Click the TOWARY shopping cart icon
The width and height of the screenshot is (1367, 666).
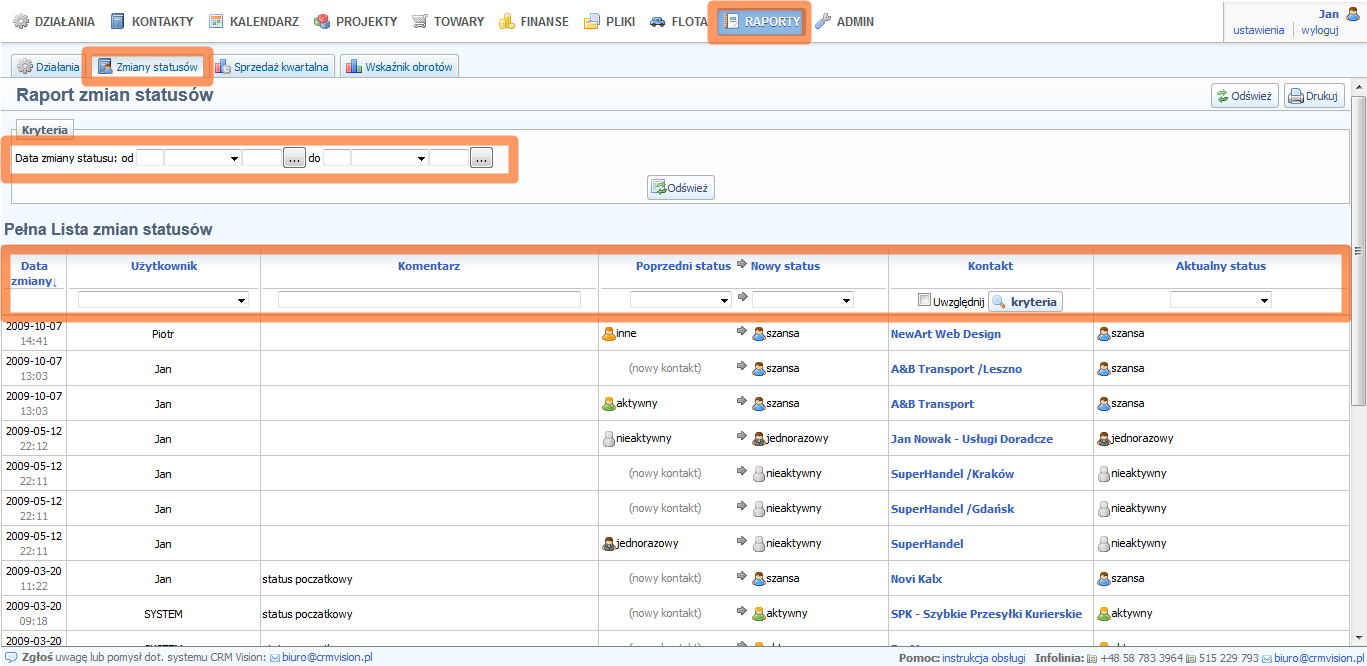(420, 21)
